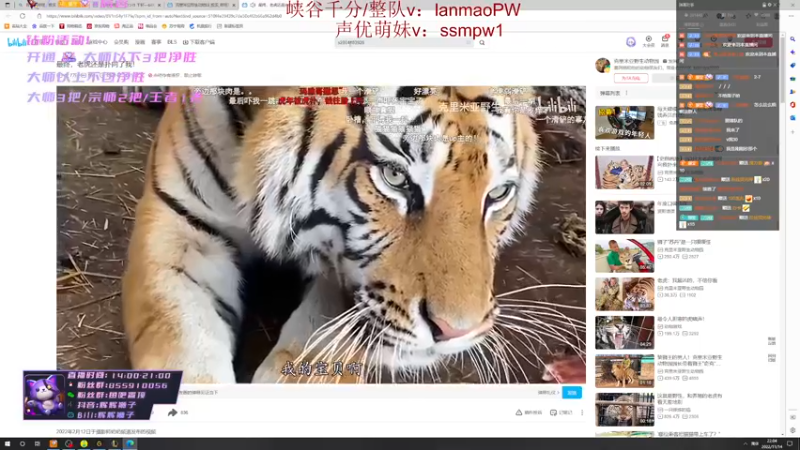The width and height of the screenshot is (800, 450).
Task: Click the browser address bar URL
Action: pyautogui.click(x=163, y=16)
